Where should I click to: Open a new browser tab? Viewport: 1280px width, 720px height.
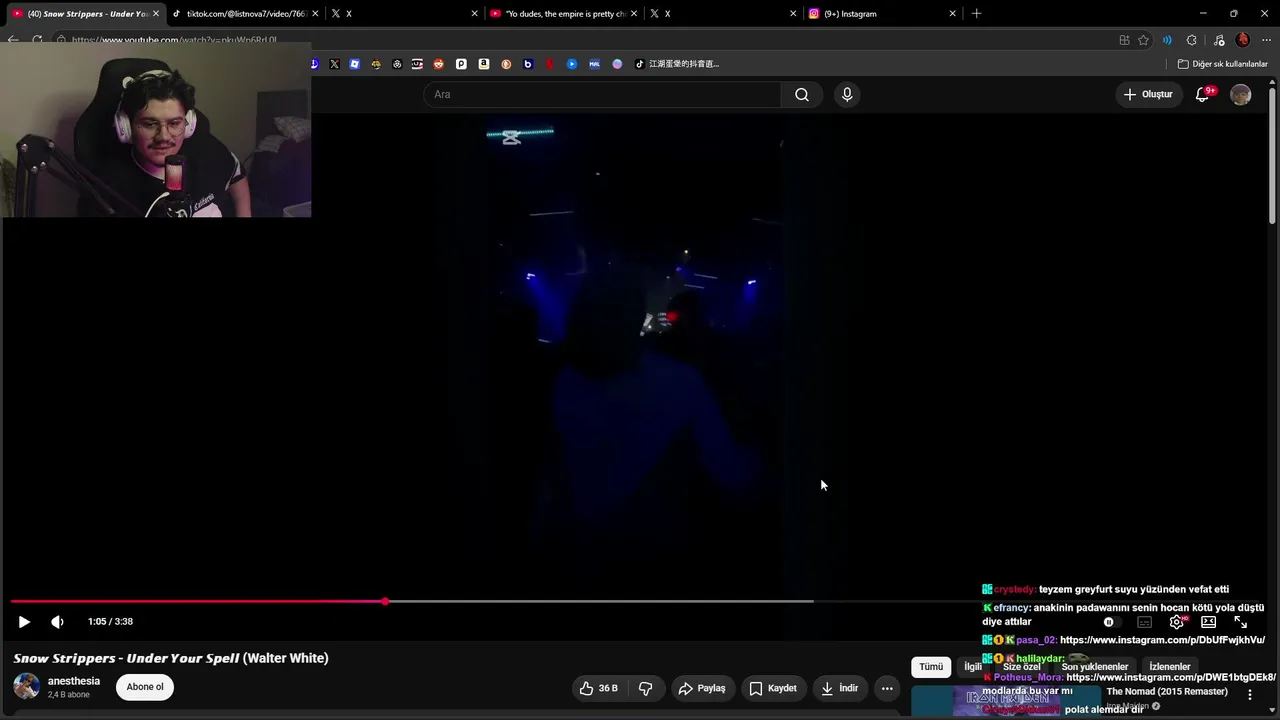976,14
